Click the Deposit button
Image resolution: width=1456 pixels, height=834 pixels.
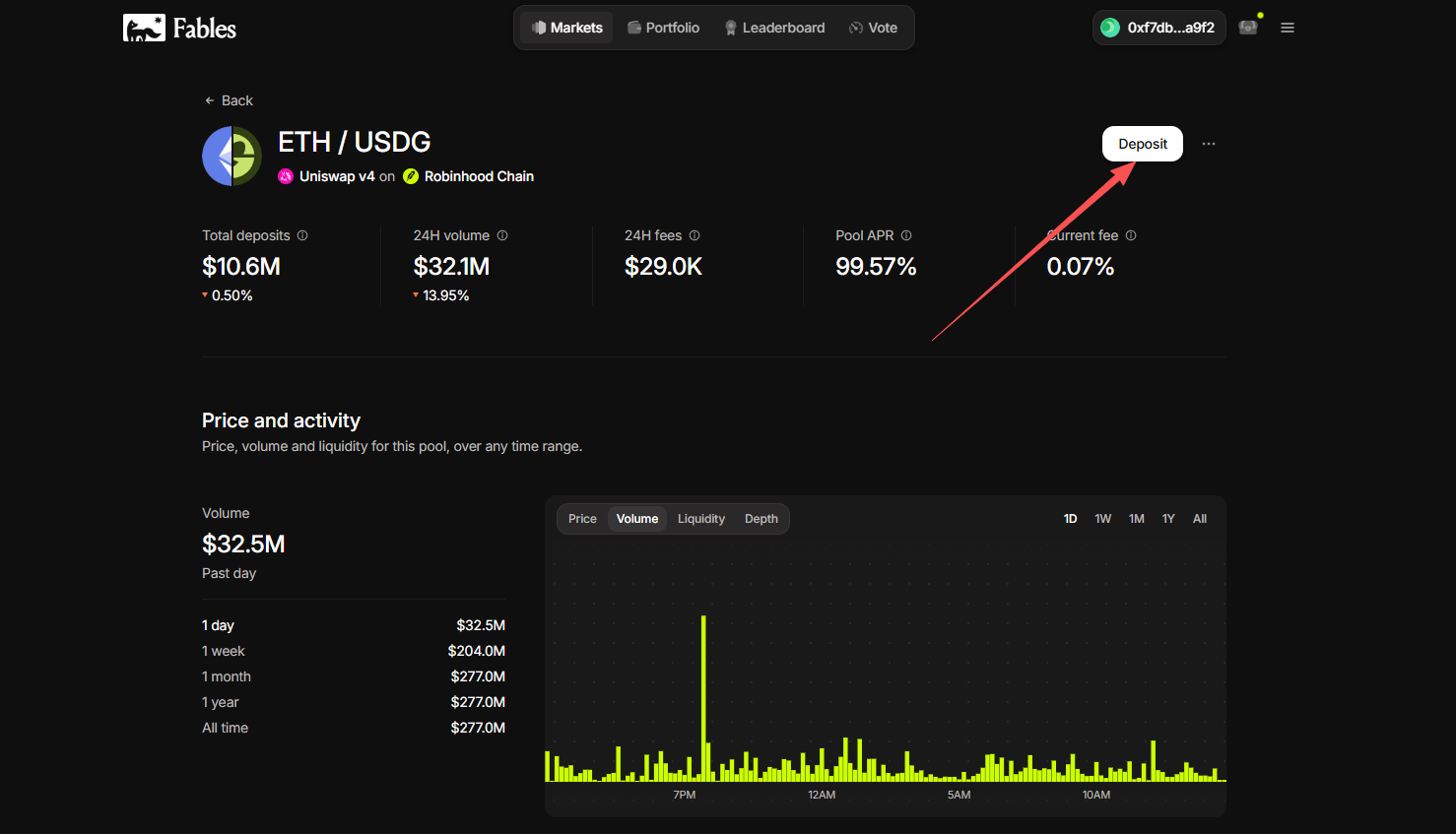pyautogui.click(x=1143, y=144)
